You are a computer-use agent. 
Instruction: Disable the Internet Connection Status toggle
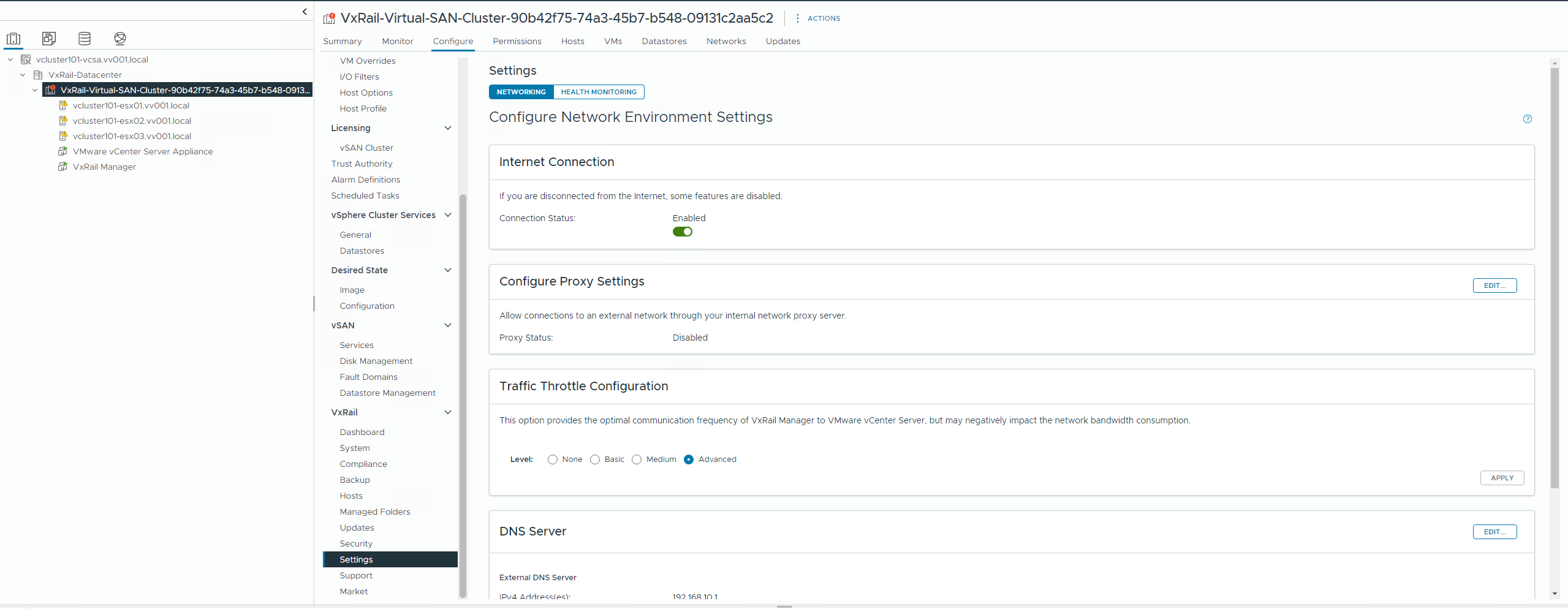click(683, 232)
